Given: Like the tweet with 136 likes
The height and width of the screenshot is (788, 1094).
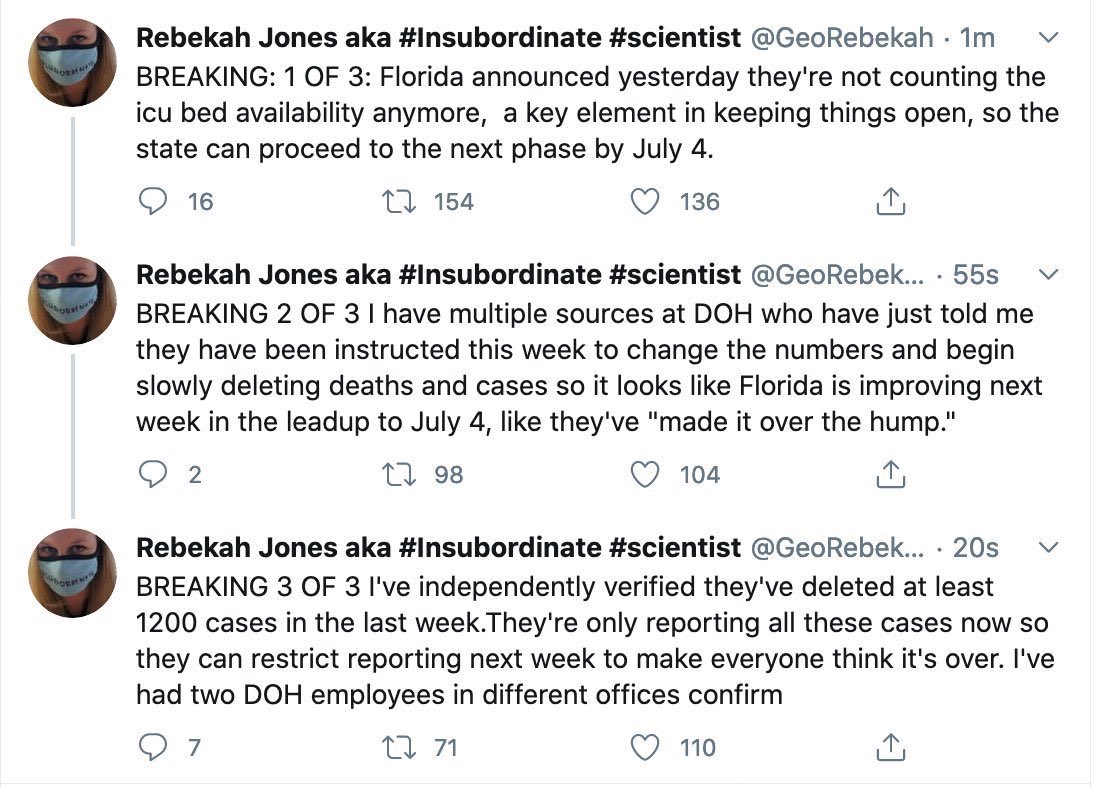Looking at the screenshot, I should pyautogui.click(x=647, y=202).
